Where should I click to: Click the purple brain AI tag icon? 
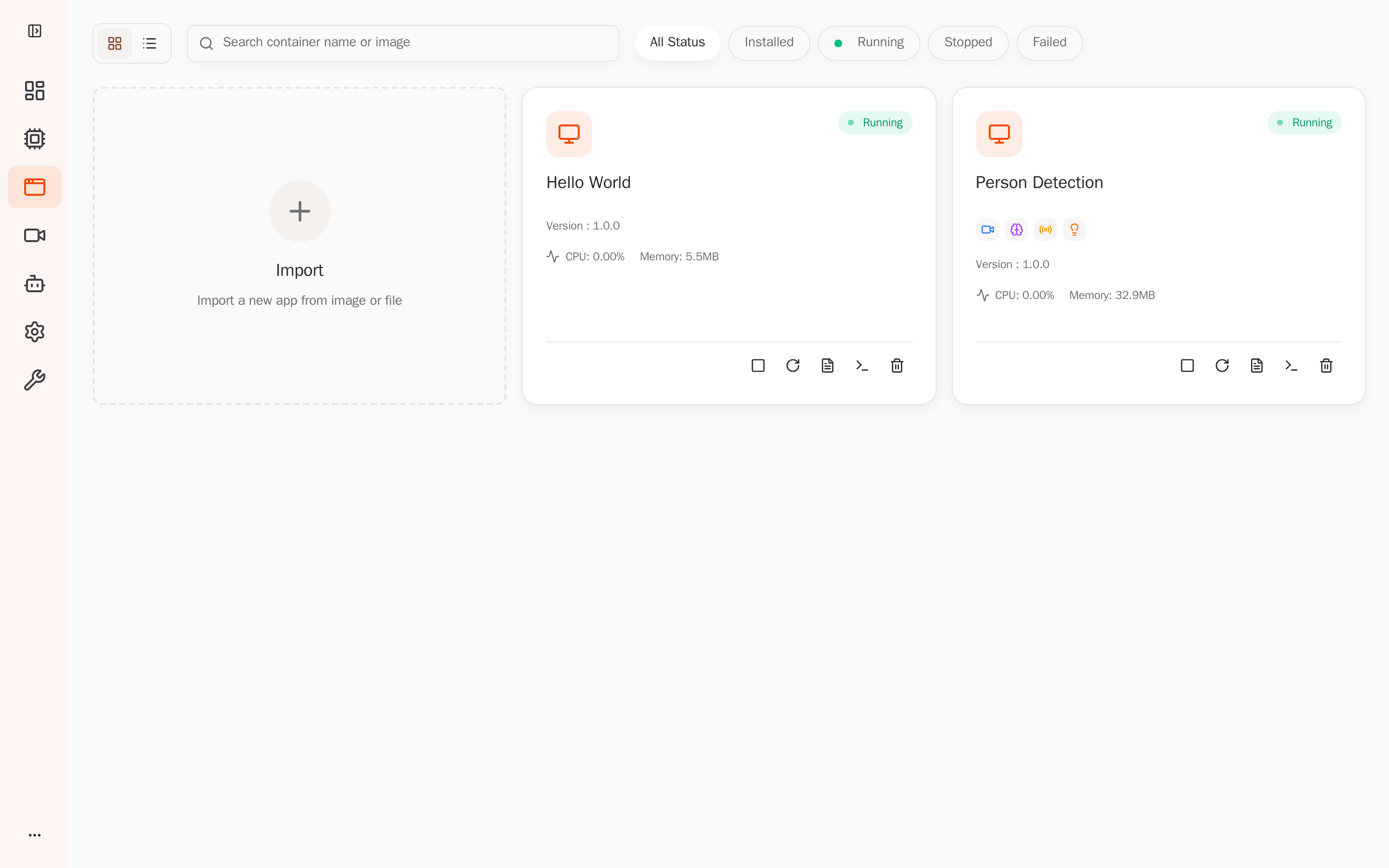(1017, 230)
